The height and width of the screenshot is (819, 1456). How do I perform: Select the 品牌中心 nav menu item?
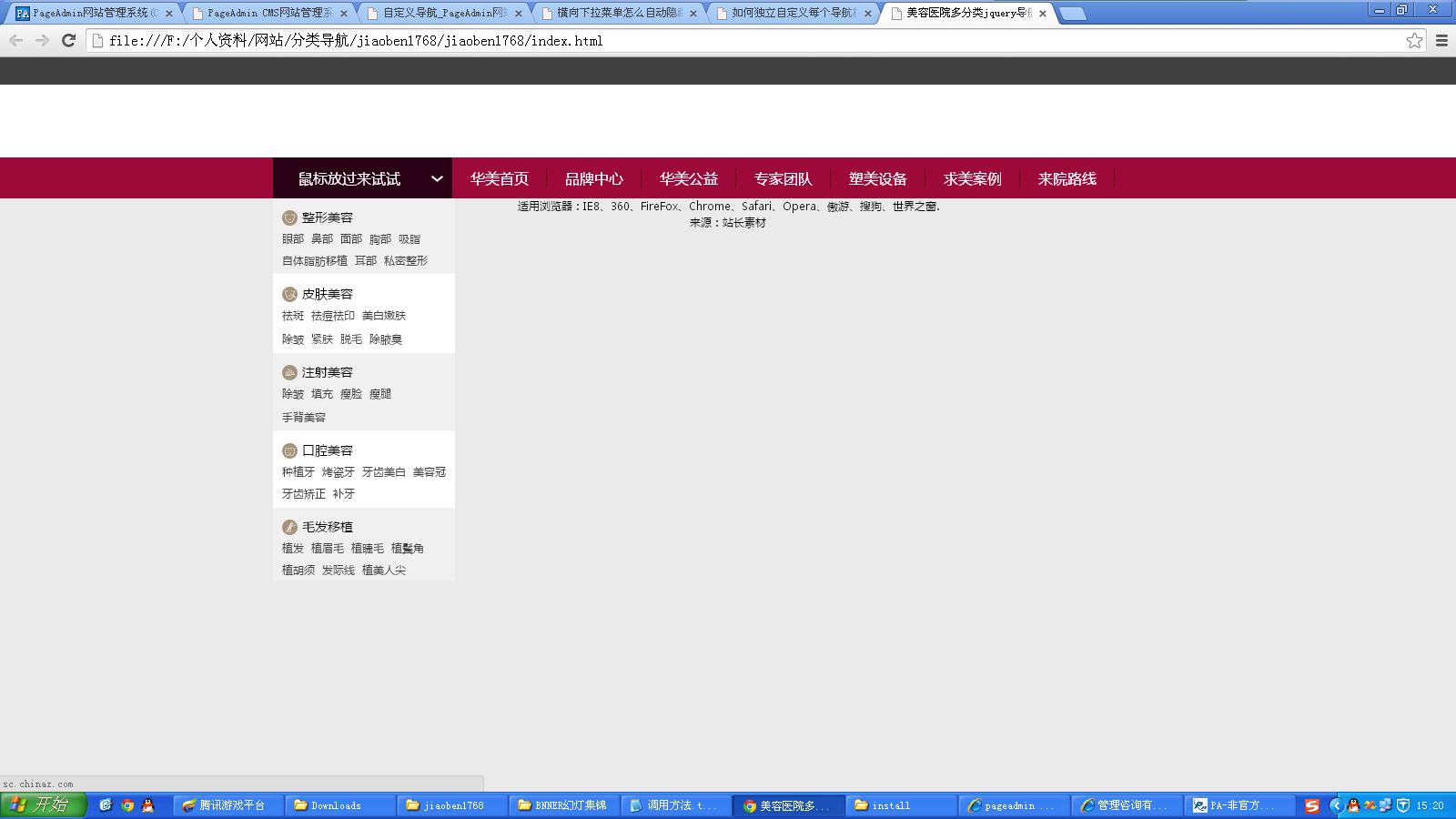(x=593, y=179)
